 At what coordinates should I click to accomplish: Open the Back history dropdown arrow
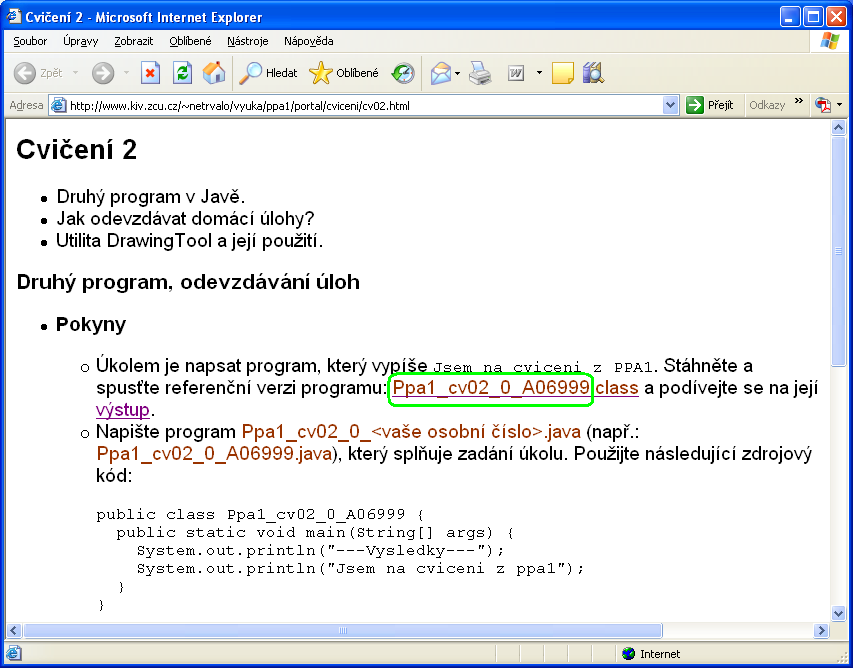point(75,73)
